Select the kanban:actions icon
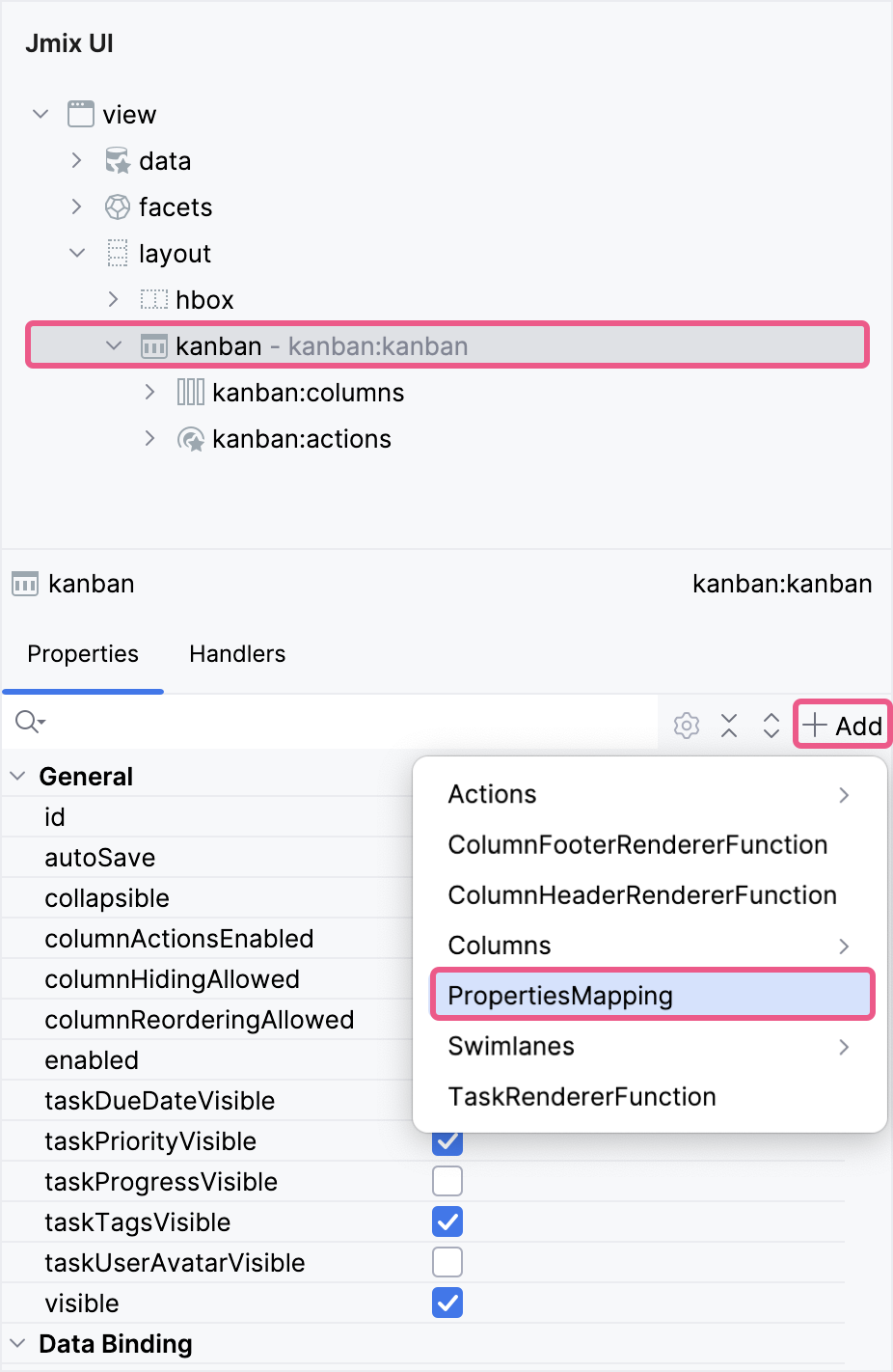Viewport: 893px width, 1372px height. coord(190,438)
